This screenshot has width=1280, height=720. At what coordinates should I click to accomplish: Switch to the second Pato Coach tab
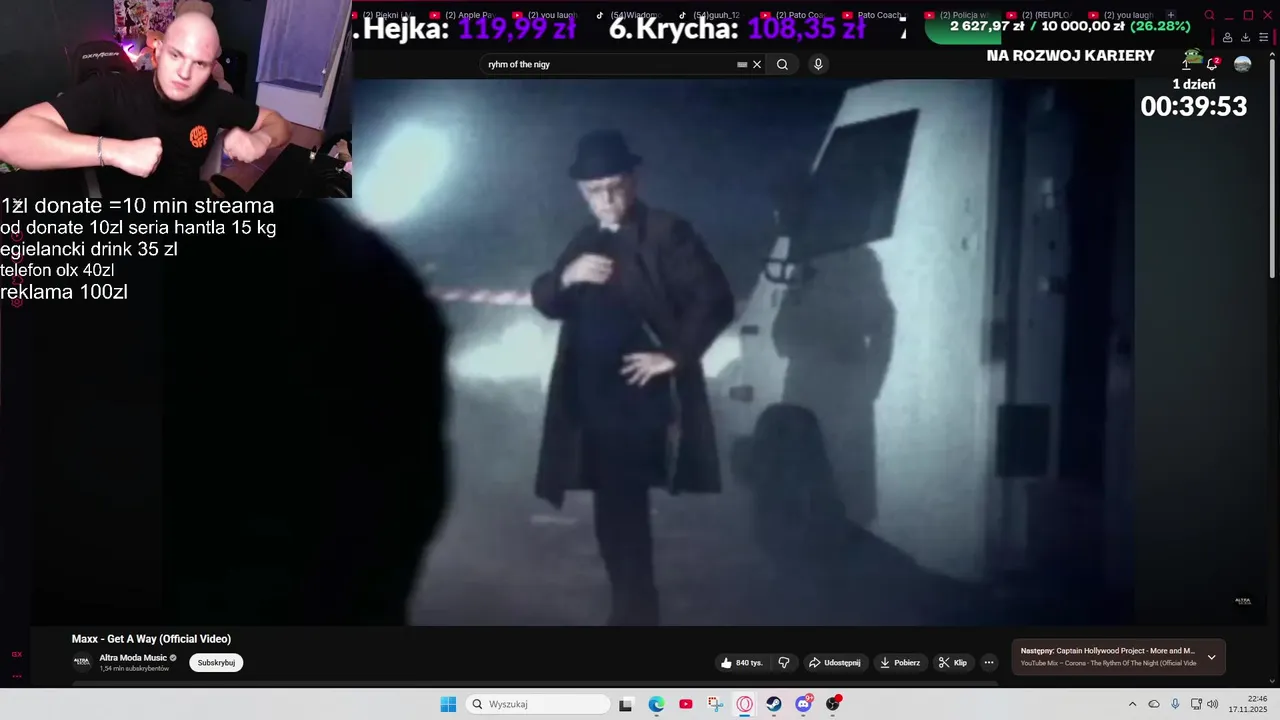875,15
